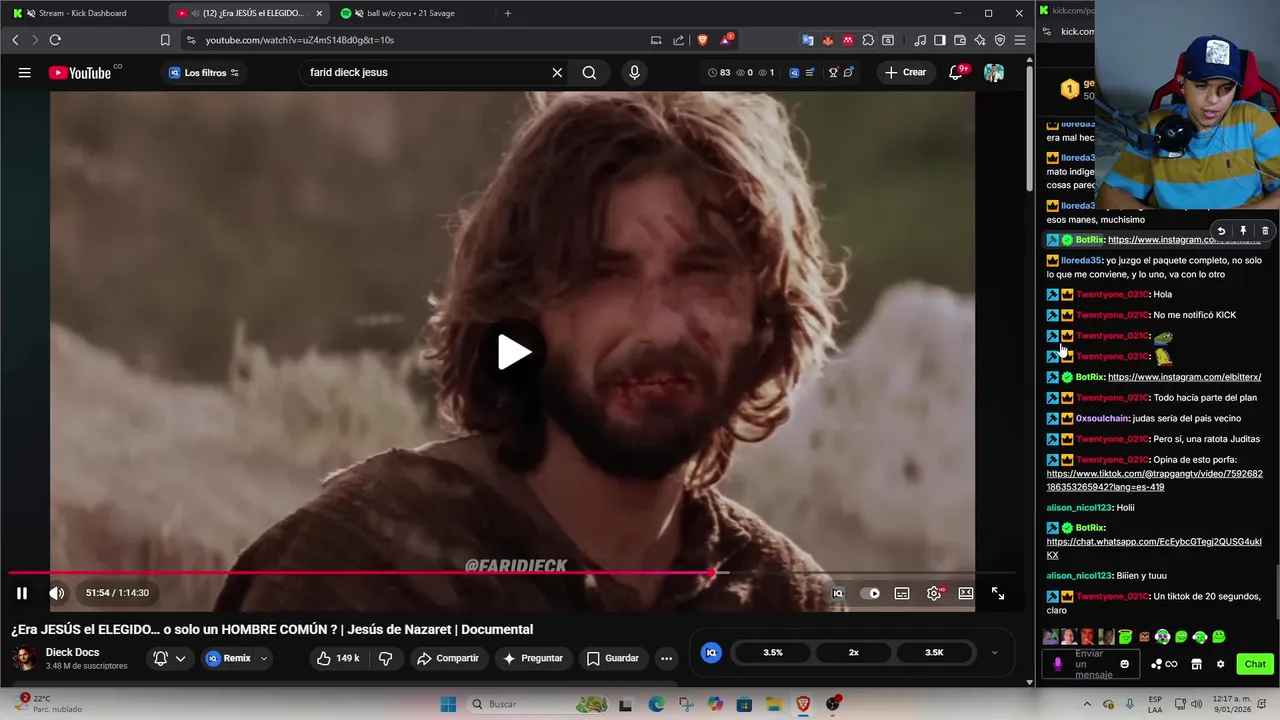This screenshot has width=1280, height=720.
Task: Click the Preguntar button
Action: (532, 658)
